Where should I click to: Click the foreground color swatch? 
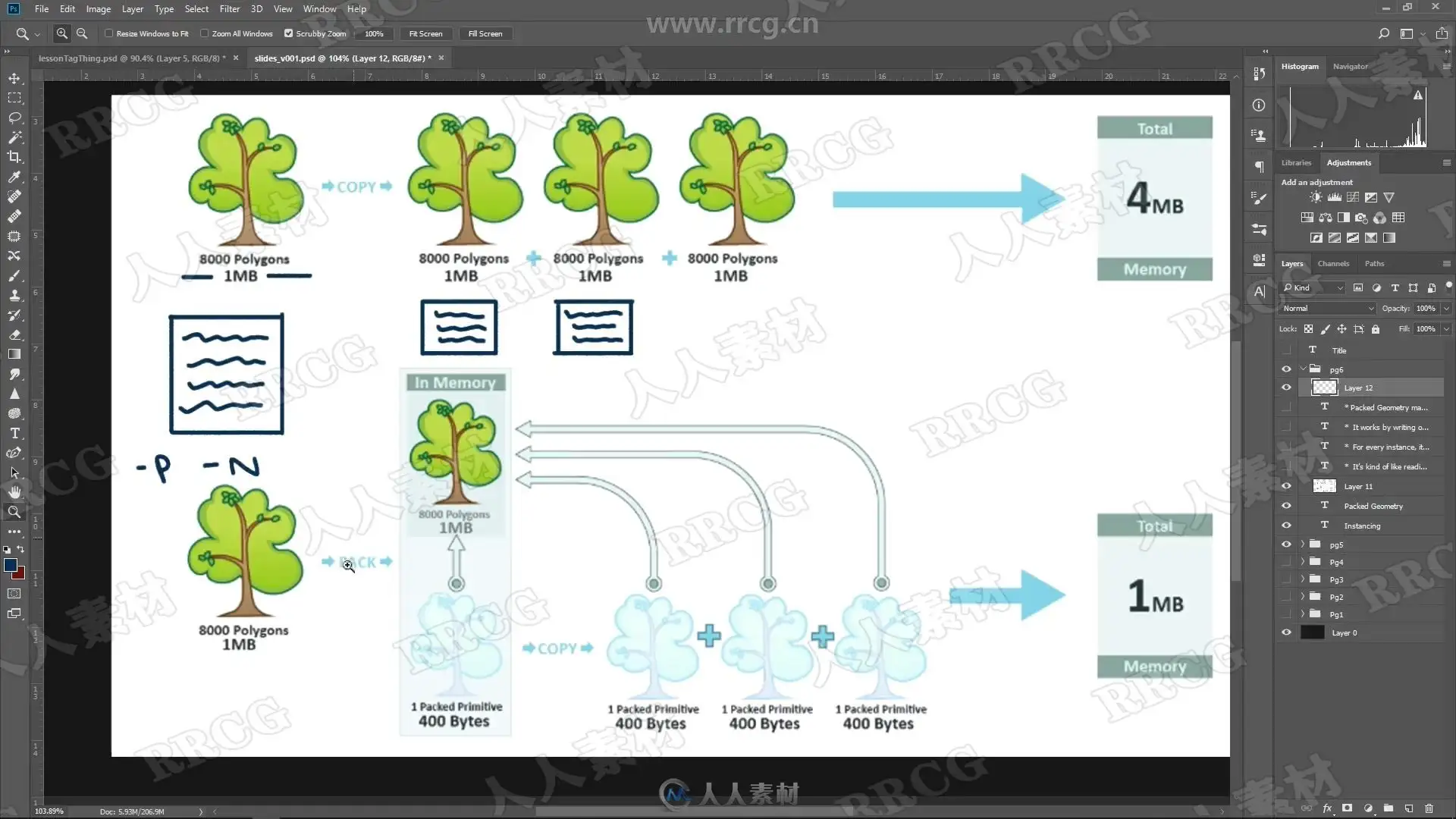tap(11, 565)
